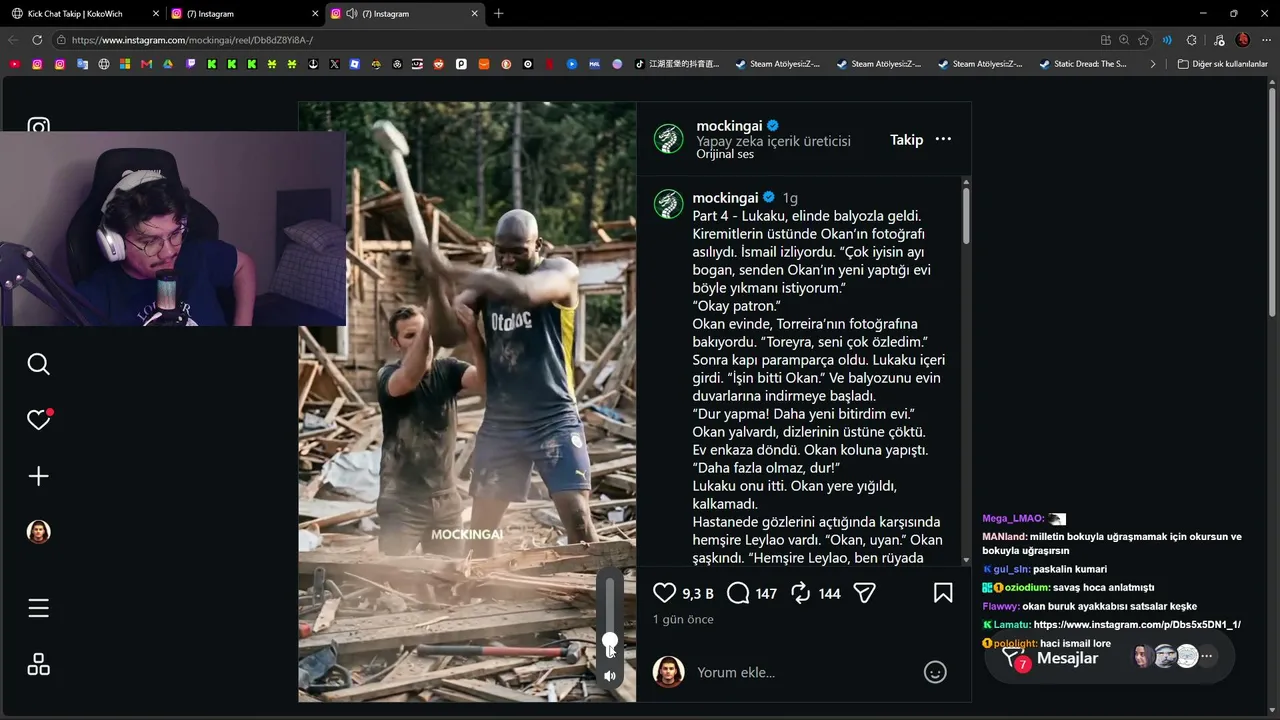Open the X bookmark in favorites bar
Image resolution: width=1280 pixels, height=720 pixels.
(334, 64)
